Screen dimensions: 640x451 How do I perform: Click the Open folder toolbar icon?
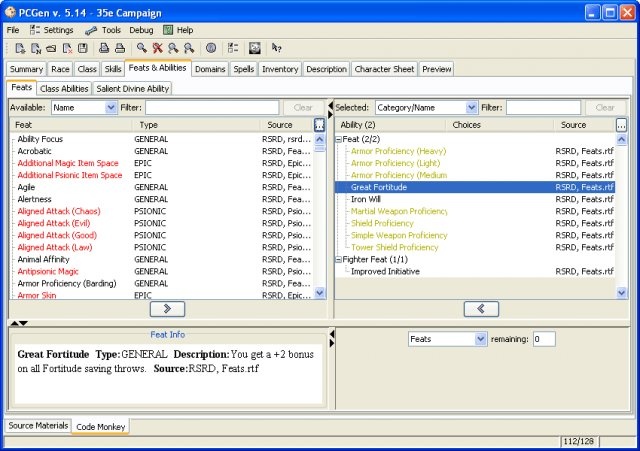coord(50,48)
